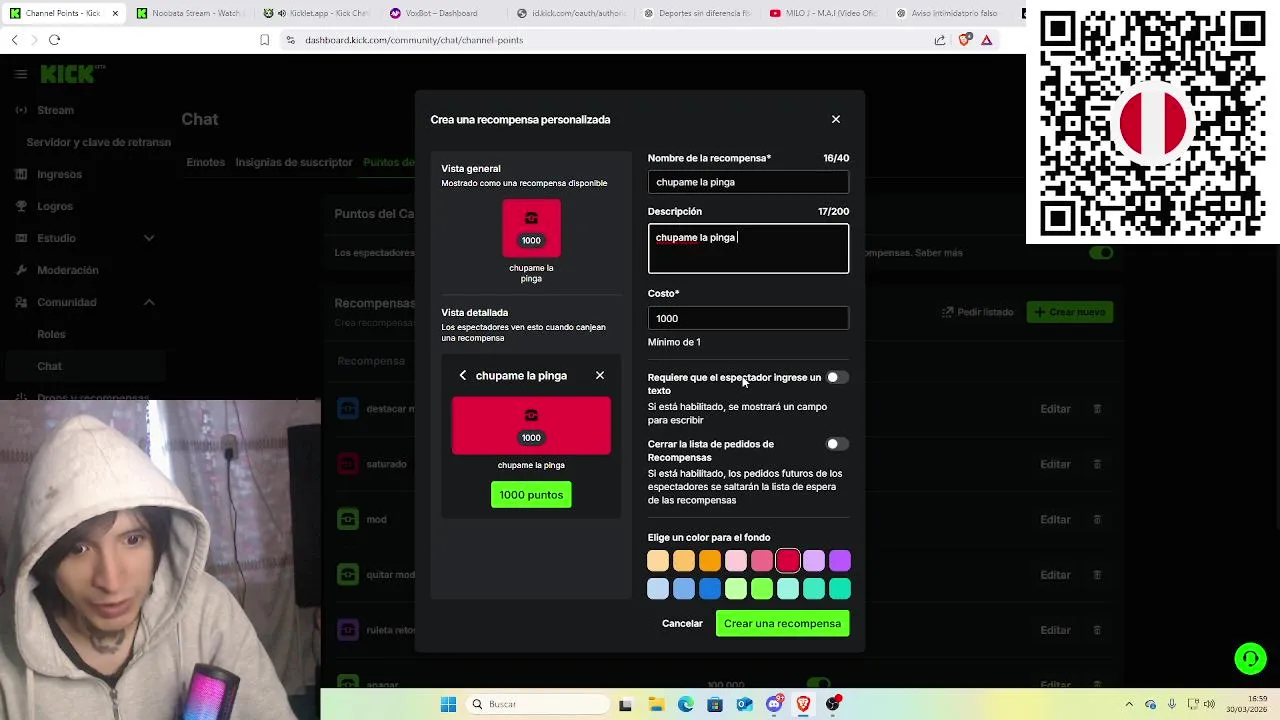1280x720 pixels.
Task: Open the hamburger menu beside the Kick logo
Action: (20, 74)
